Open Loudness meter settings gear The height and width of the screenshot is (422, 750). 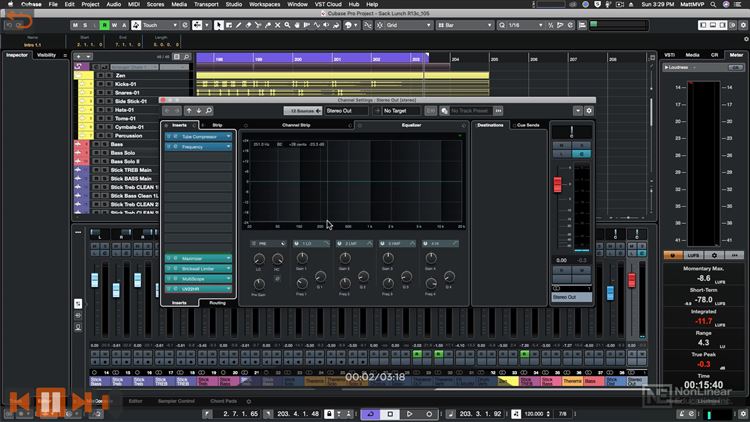tap(714, 255)
